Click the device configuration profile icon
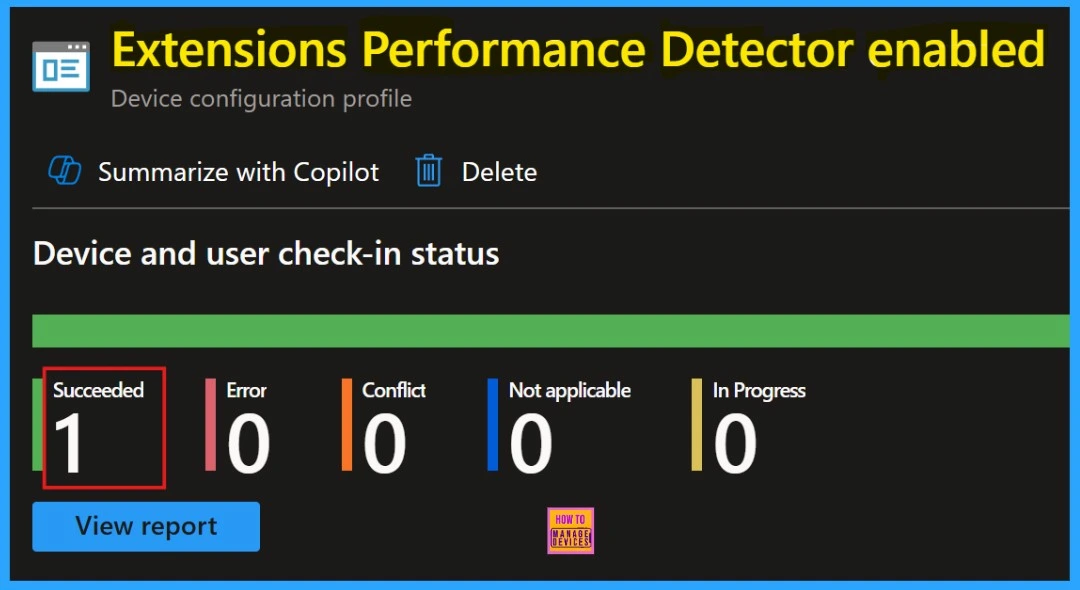 [60, 64]
